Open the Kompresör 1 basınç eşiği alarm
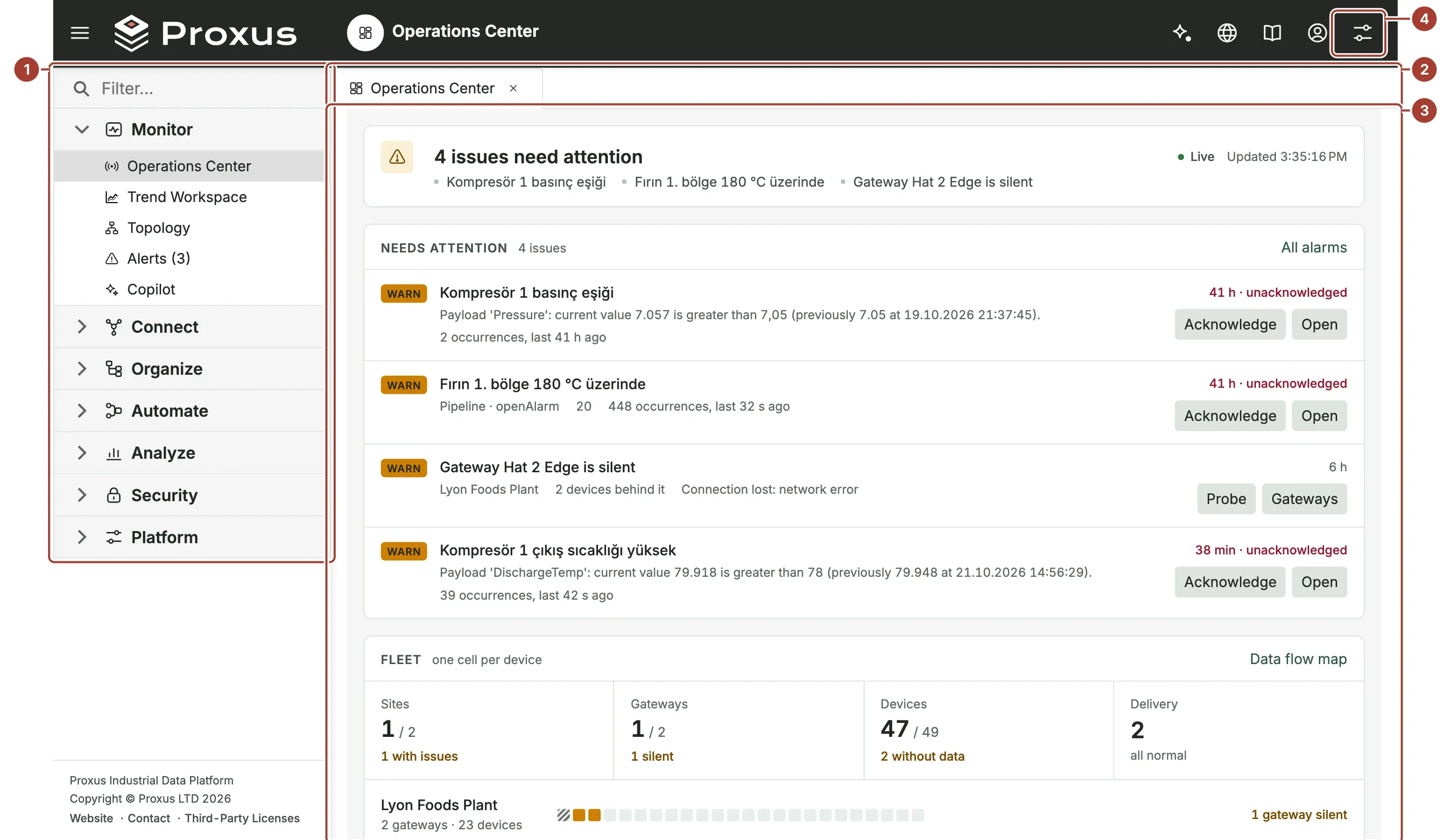Image resolution: width=1451 pixels, height=840 pixels. point(1318,324)
